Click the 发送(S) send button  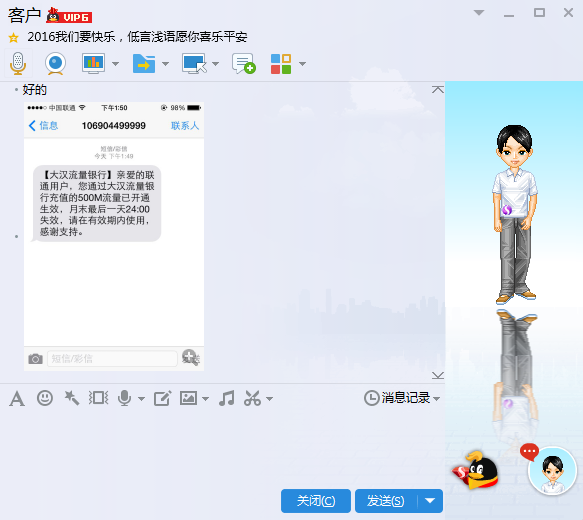pyautogui.click(x=386, y=501)
